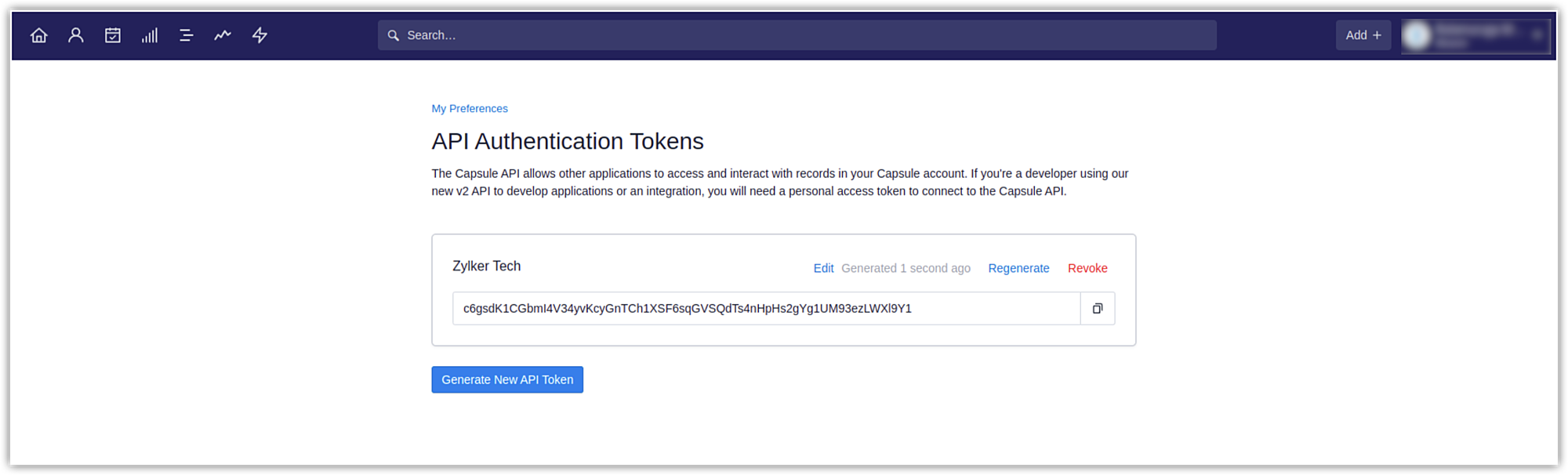The height and width of the screenshot is (475, 1568).
Task: Revoke the Zylker Tech token
Action: (1087, 268)
